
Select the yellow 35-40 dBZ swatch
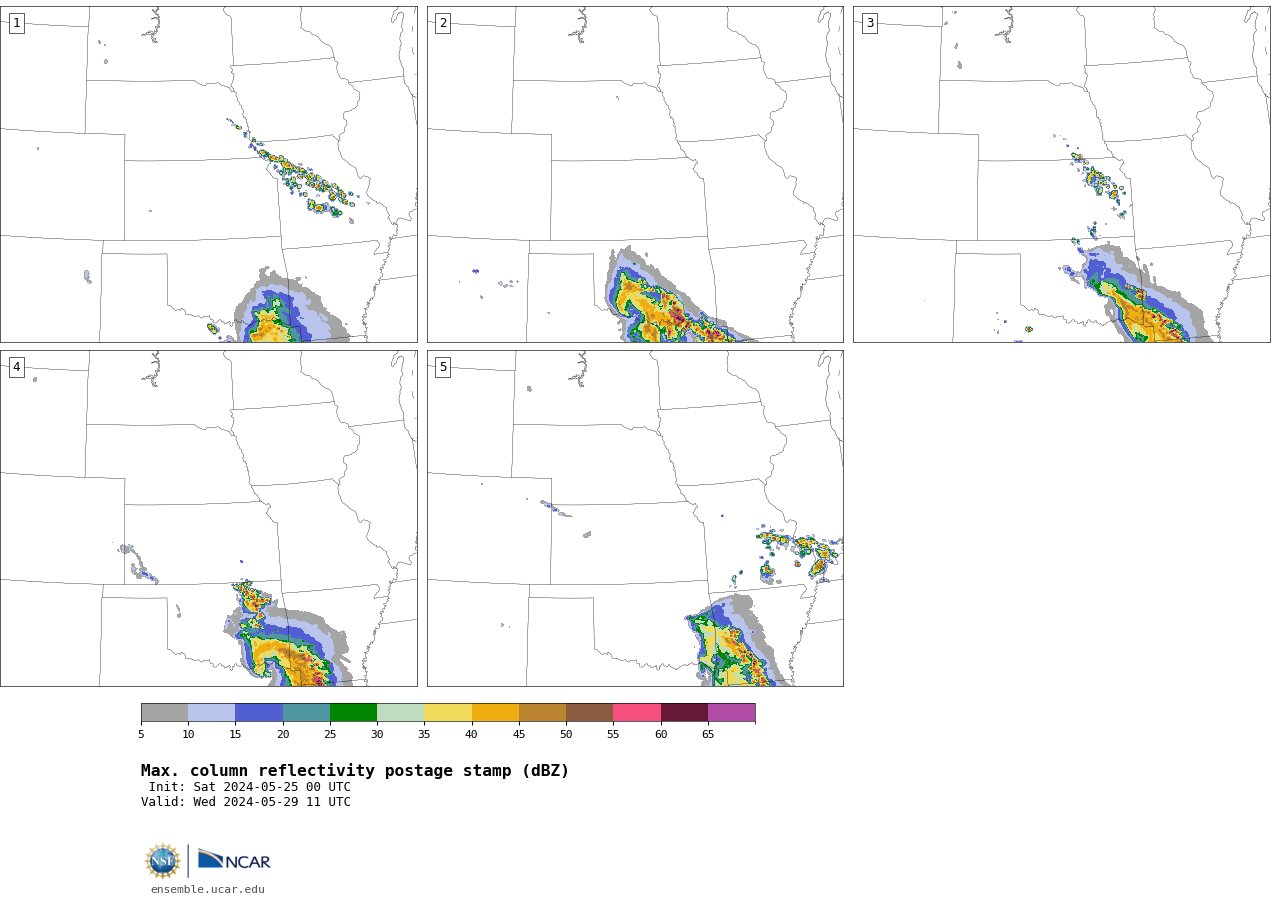click(x=448, y=712)
